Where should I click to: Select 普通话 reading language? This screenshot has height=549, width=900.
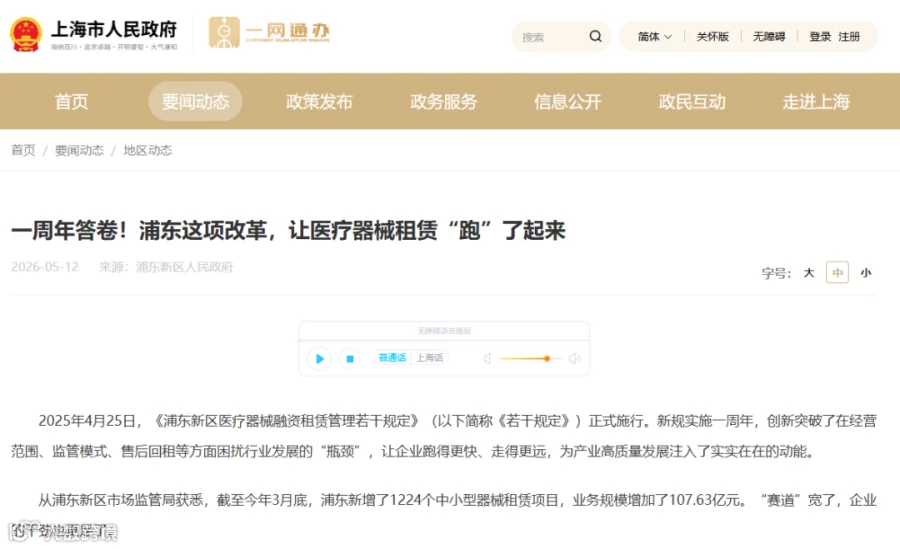392,358
